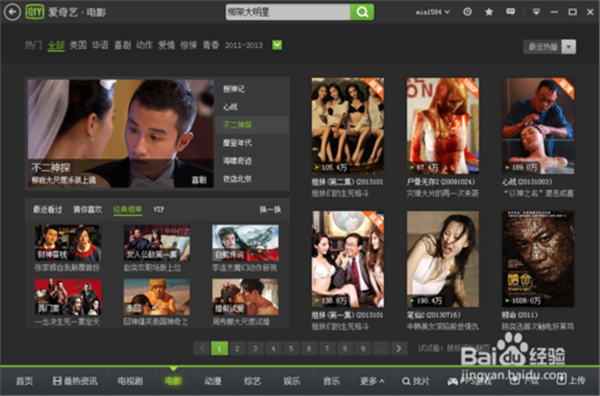This screenshot has width=600, height=396.
Task: Click the green magnifier search button
Action: 362,12
